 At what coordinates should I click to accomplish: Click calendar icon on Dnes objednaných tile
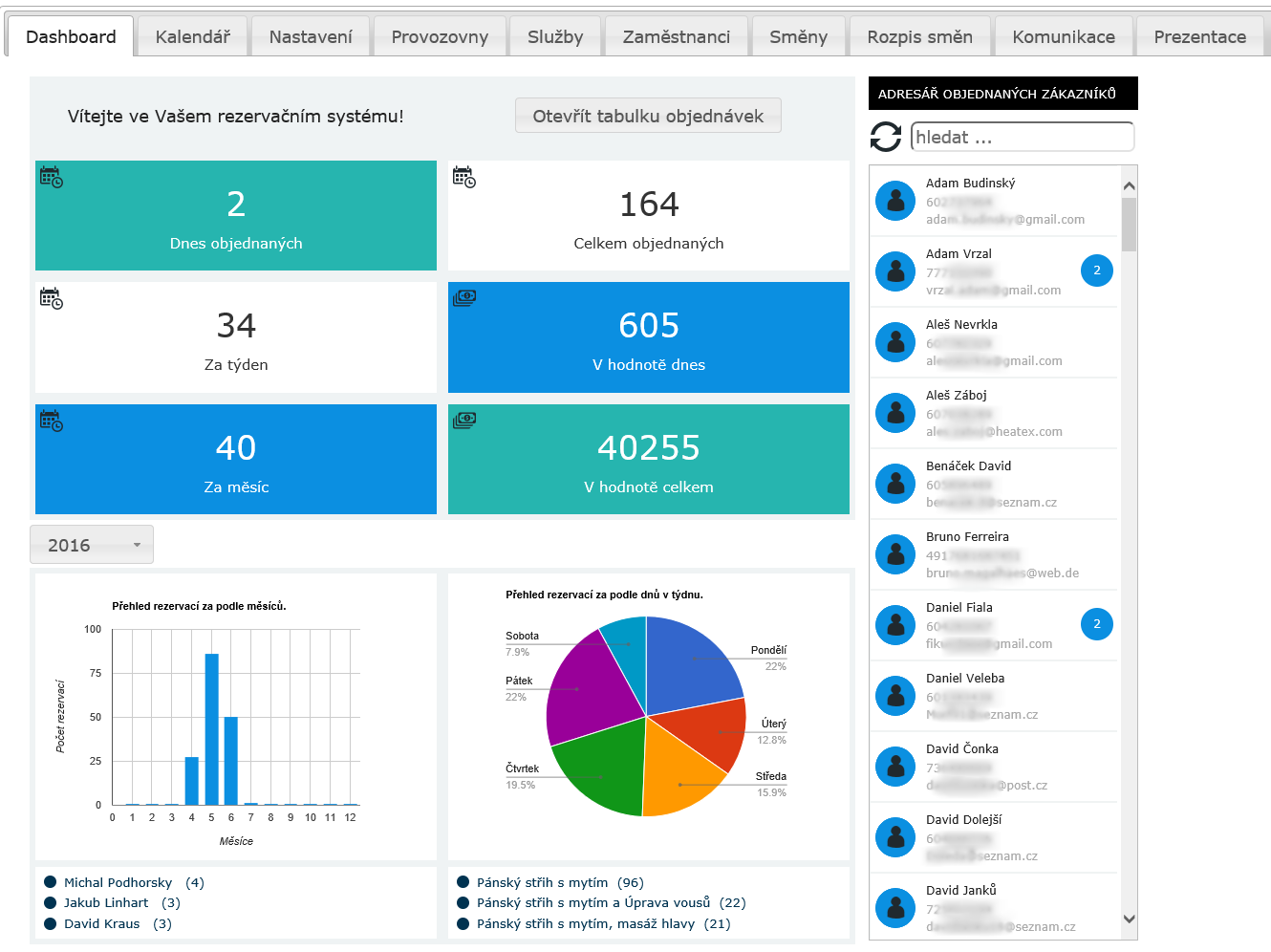[52, 177]
